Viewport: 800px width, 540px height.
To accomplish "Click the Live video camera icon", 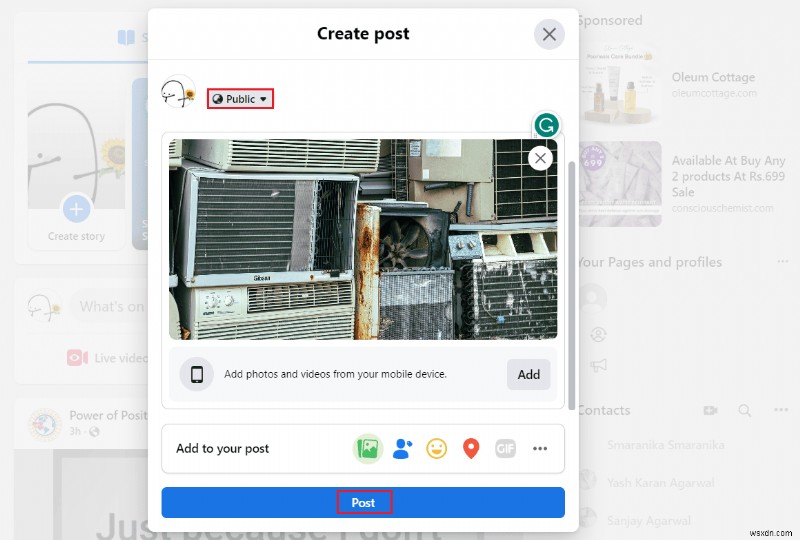I will (x=77, y=358).
